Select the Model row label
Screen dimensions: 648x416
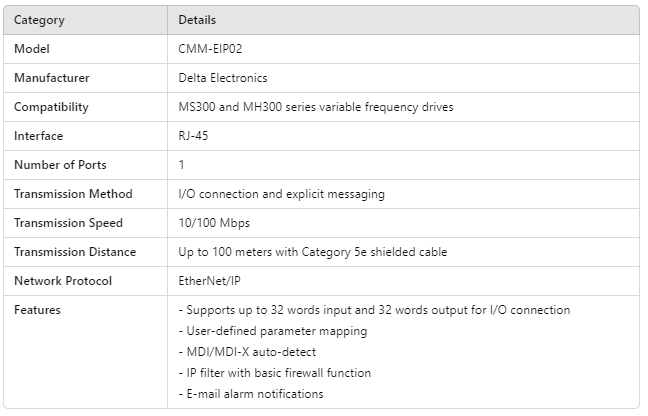[x=31, y=49]
